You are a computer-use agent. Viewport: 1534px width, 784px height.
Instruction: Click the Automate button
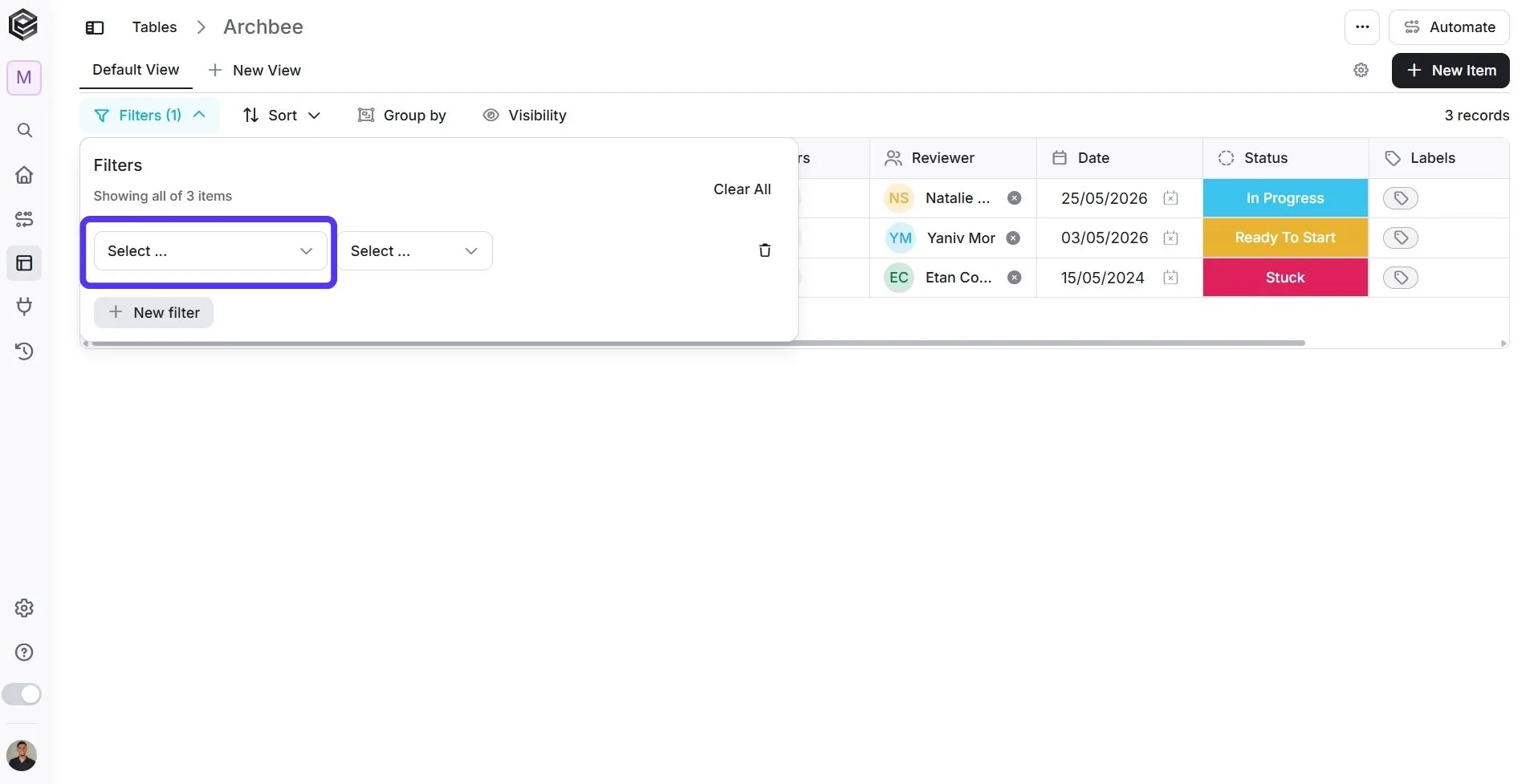coord(1449,27)
